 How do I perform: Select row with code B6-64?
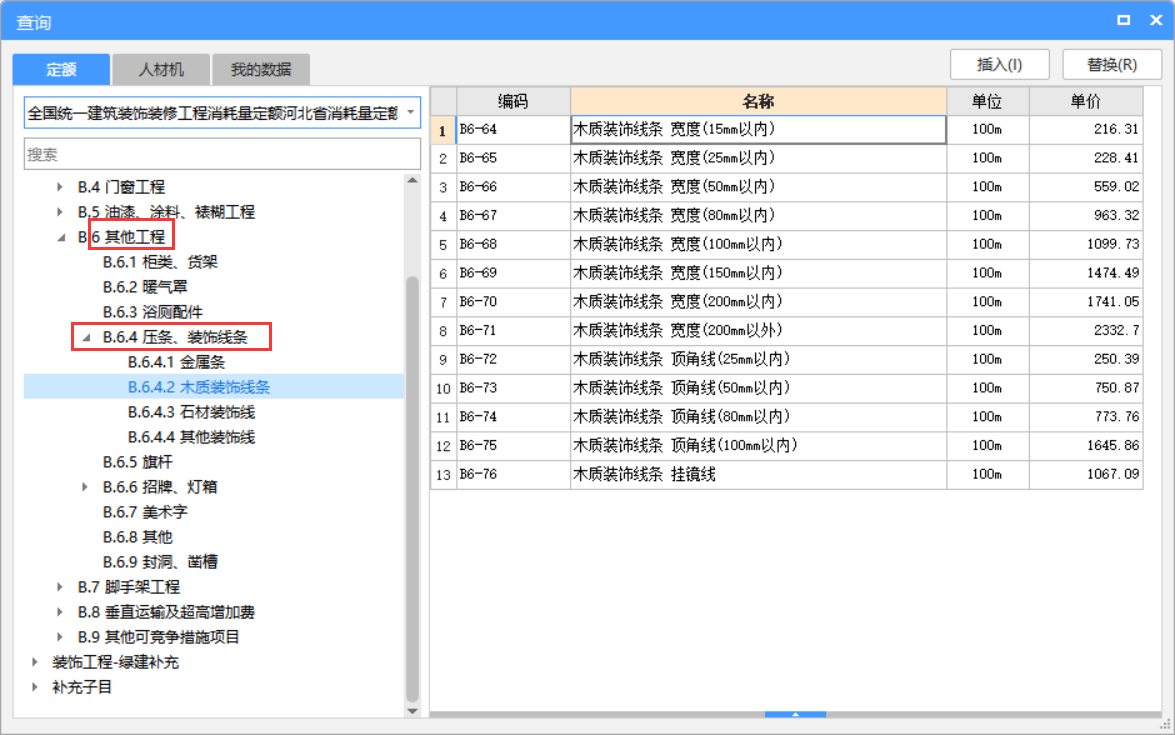(513, 130)
